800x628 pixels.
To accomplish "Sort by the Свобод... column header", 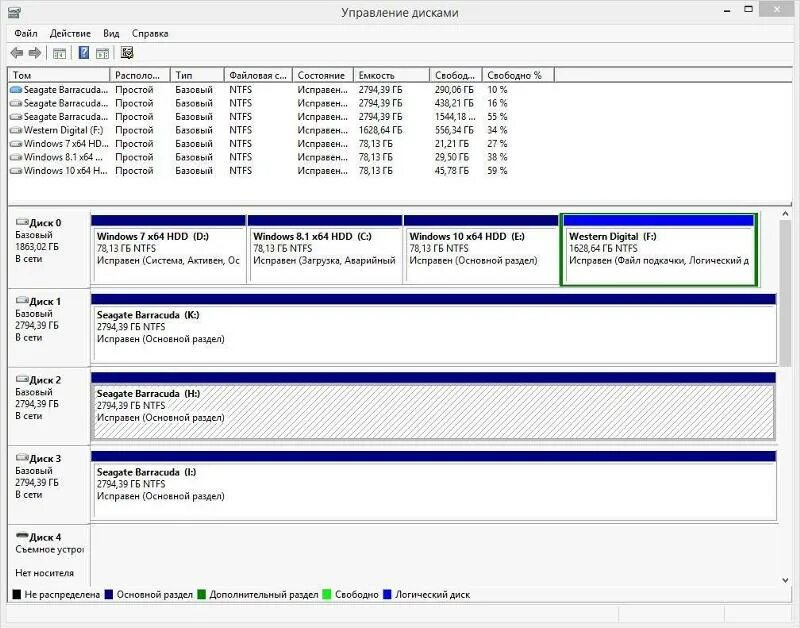I will [456, 75].
